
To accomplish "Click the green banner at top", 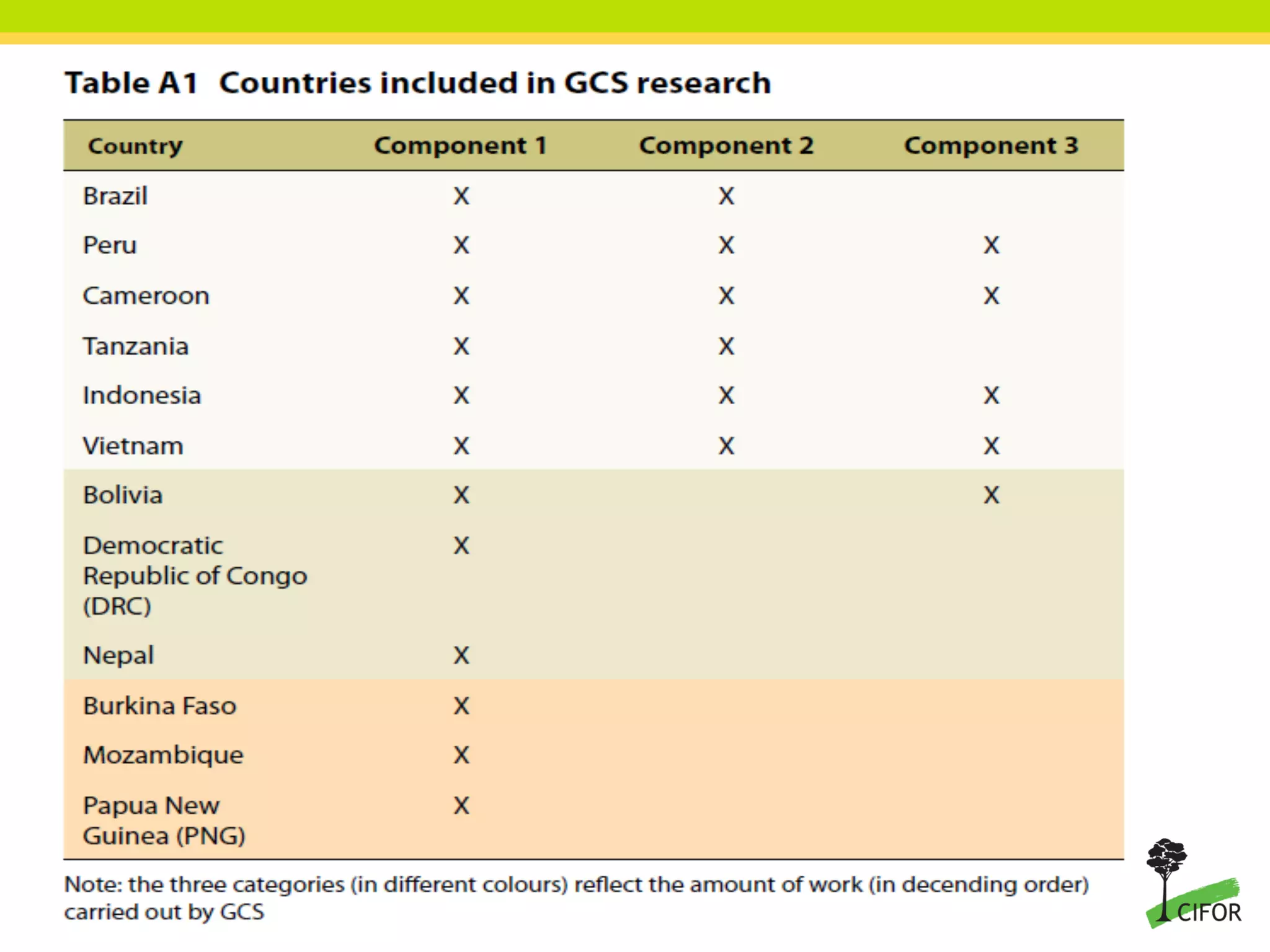I will 635,16.
